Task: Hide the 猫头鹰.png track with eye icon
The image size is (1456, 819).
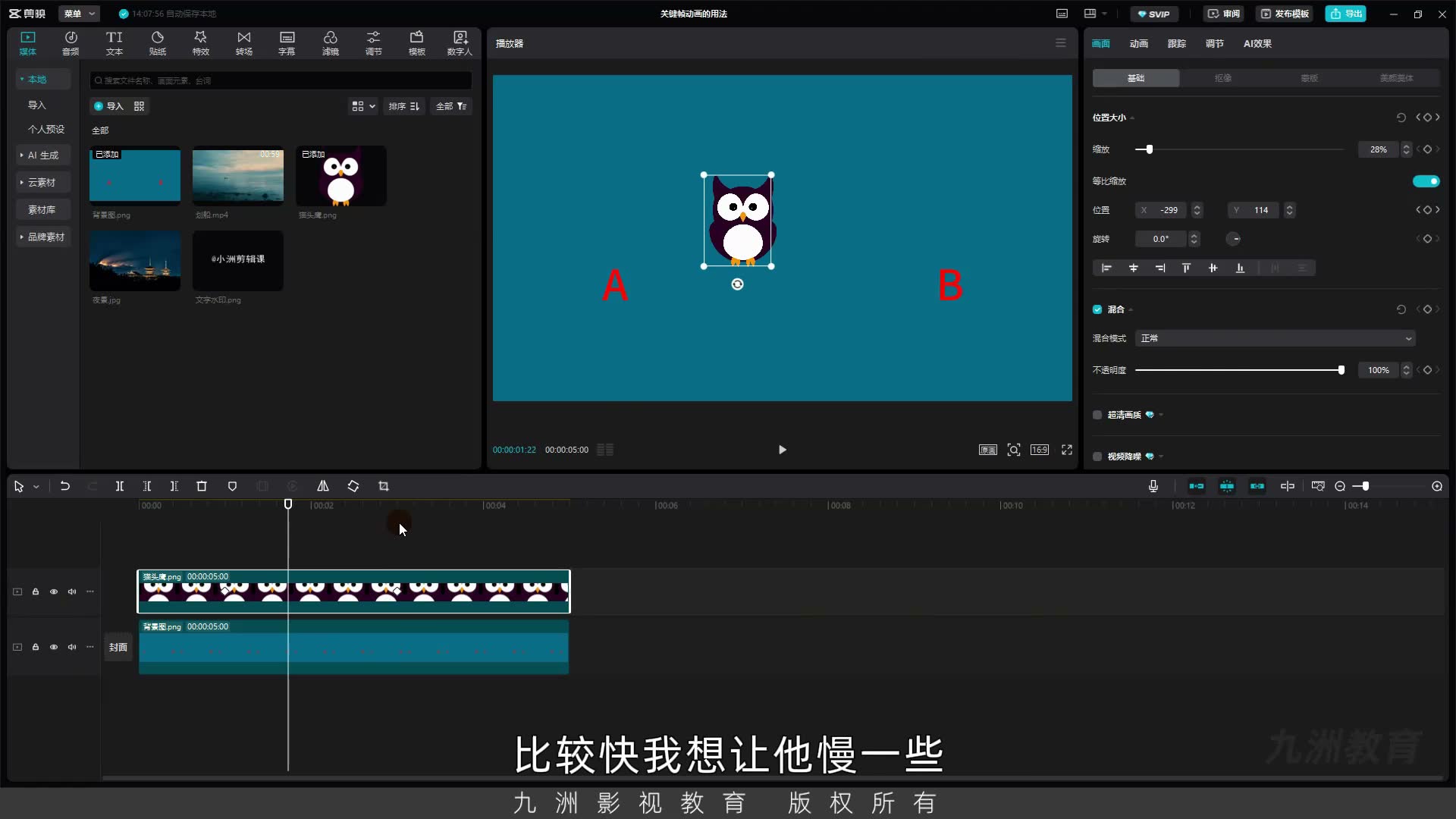Action: tap(54, 591)
